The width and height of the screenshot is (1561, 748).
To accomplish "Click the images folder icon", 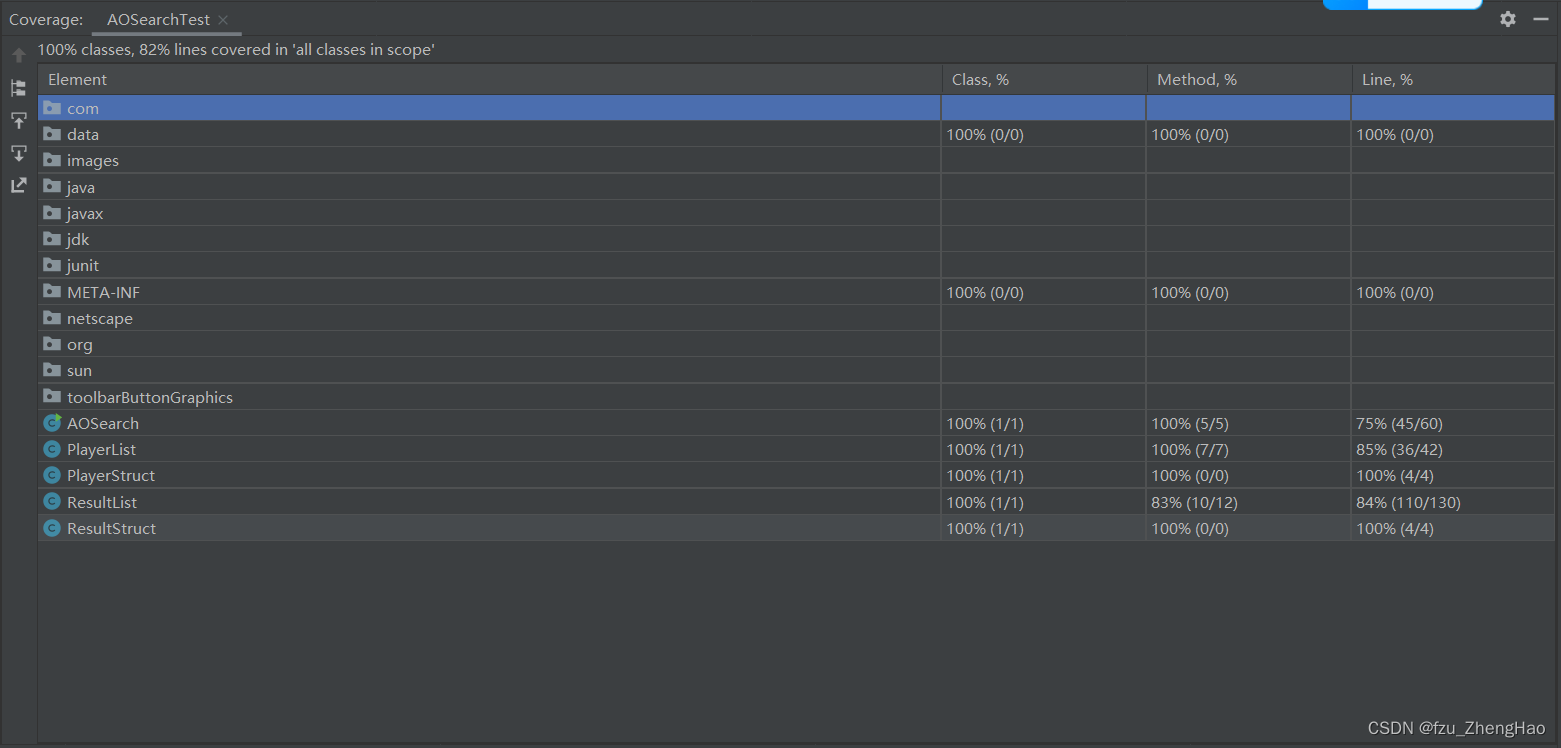I will click(x=52, y=159).
